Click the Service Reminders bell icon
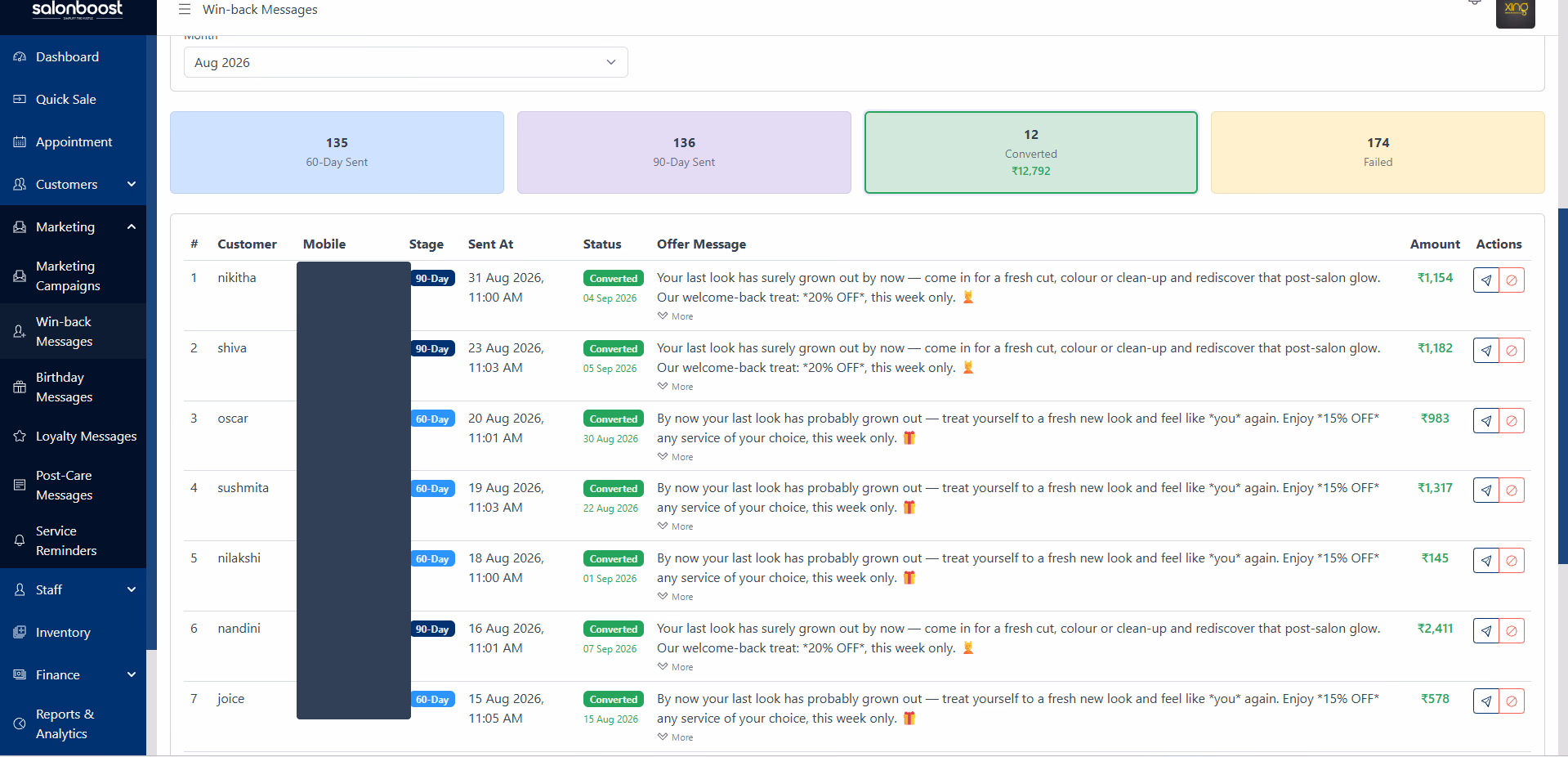1568x757 pixels. [x=20, y=541]
